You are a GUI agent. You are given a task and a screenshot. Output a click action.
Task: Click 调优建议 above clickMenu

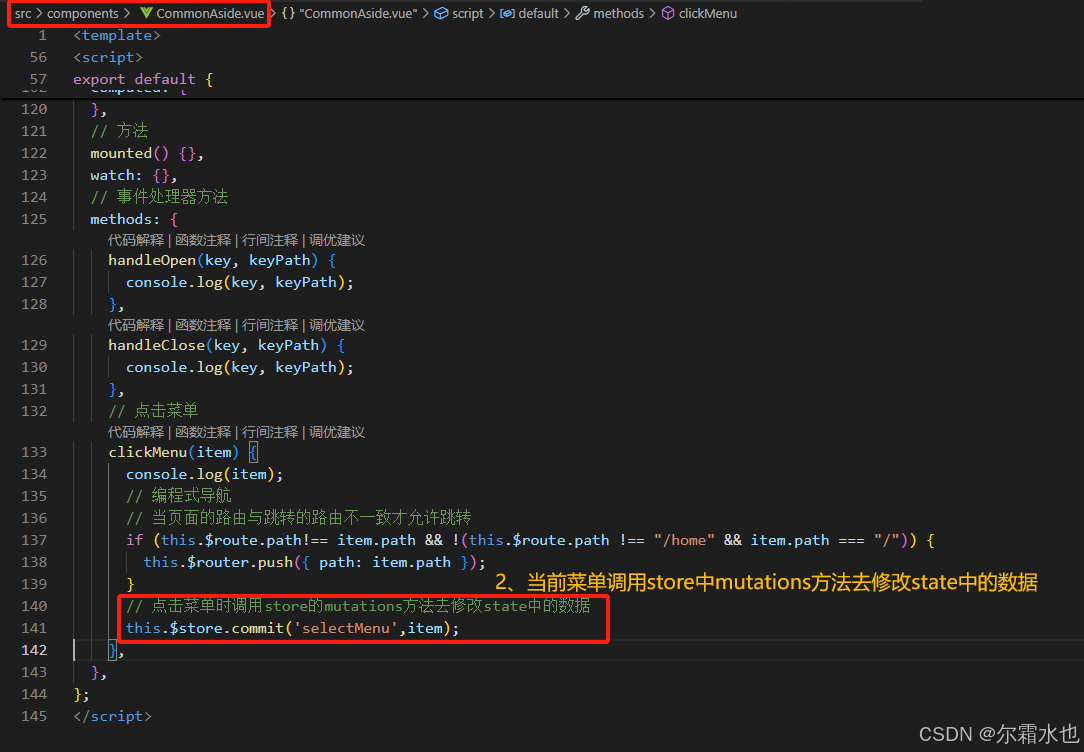[337, 432]
